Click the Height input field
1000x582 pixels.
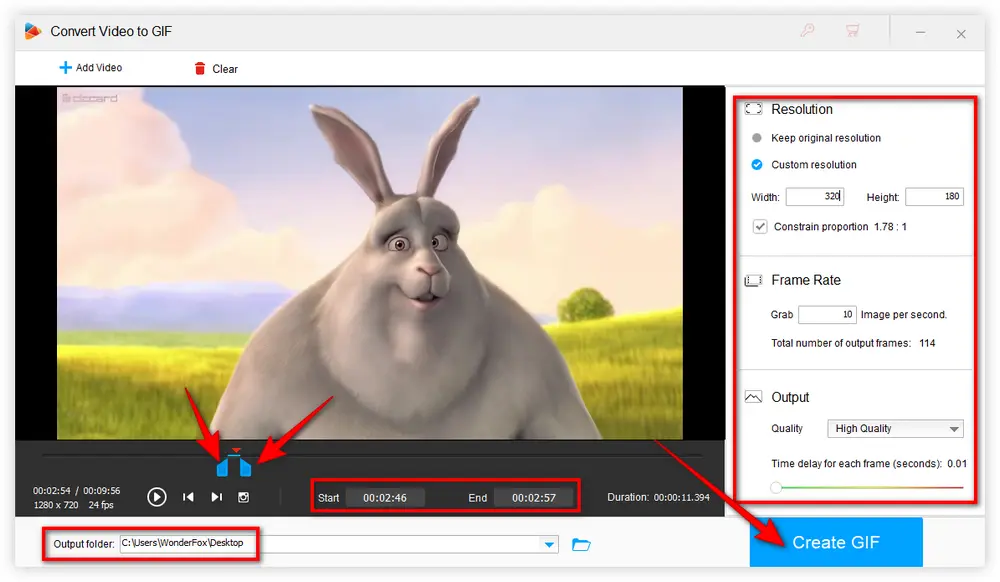[x=934, y=196]
